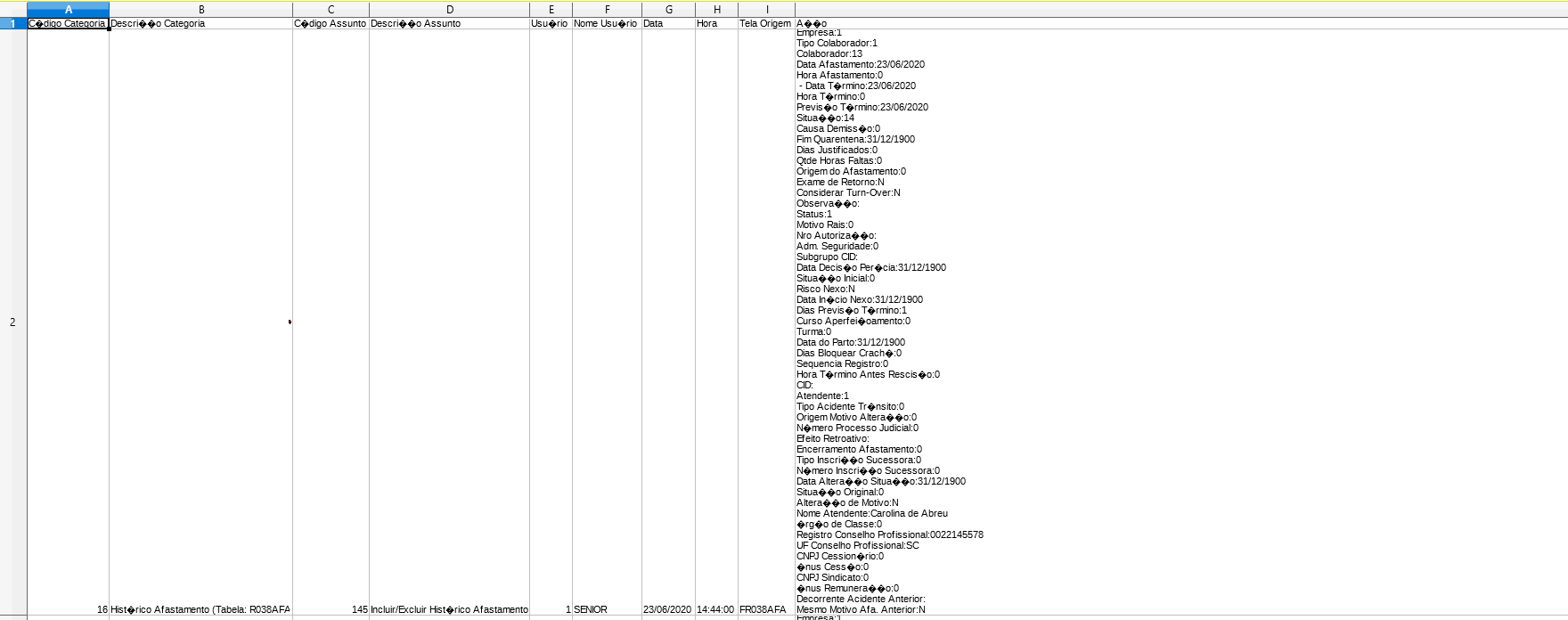Image resolution: width=1568 pixels, height=620 pixels.
Task: Select the 'Tela Origem' cell
Action: coord(765,24)
